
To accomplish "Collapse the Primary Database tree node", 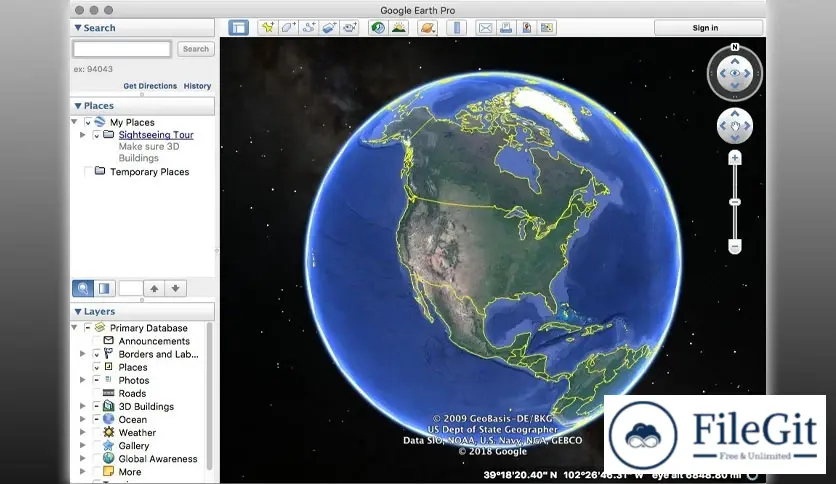I will (74, 327).
